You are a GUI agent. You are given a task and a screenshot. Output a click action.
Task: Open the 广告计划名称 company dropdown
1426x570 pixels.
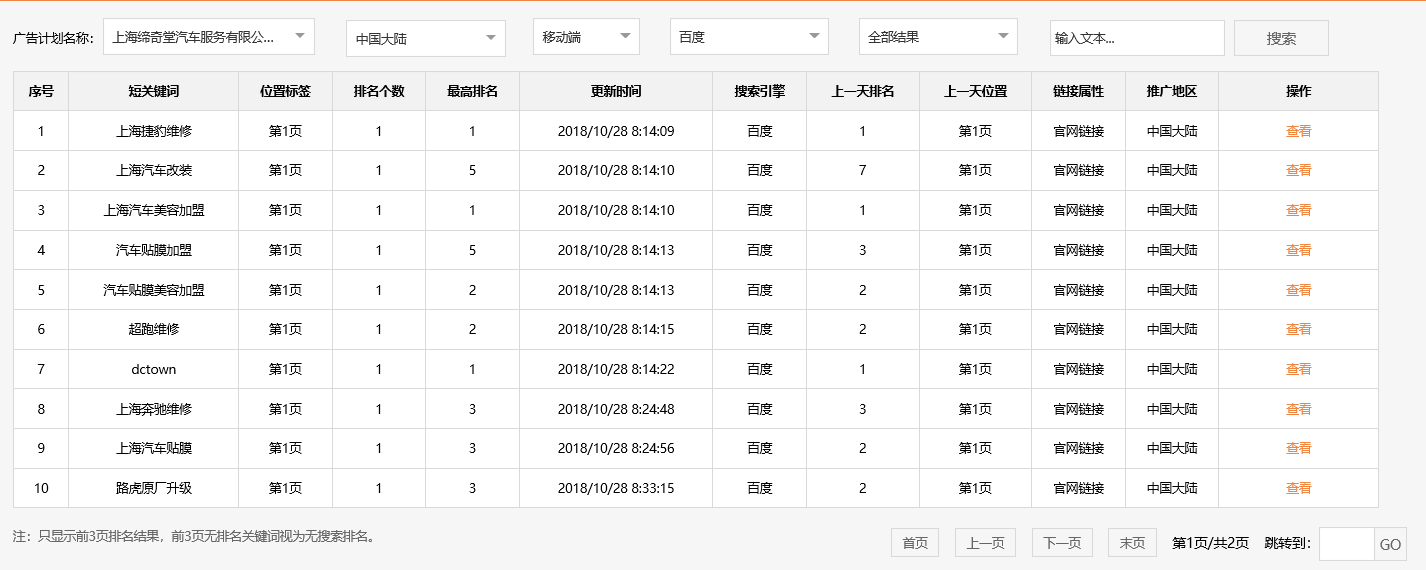click(x=209, y=37)
